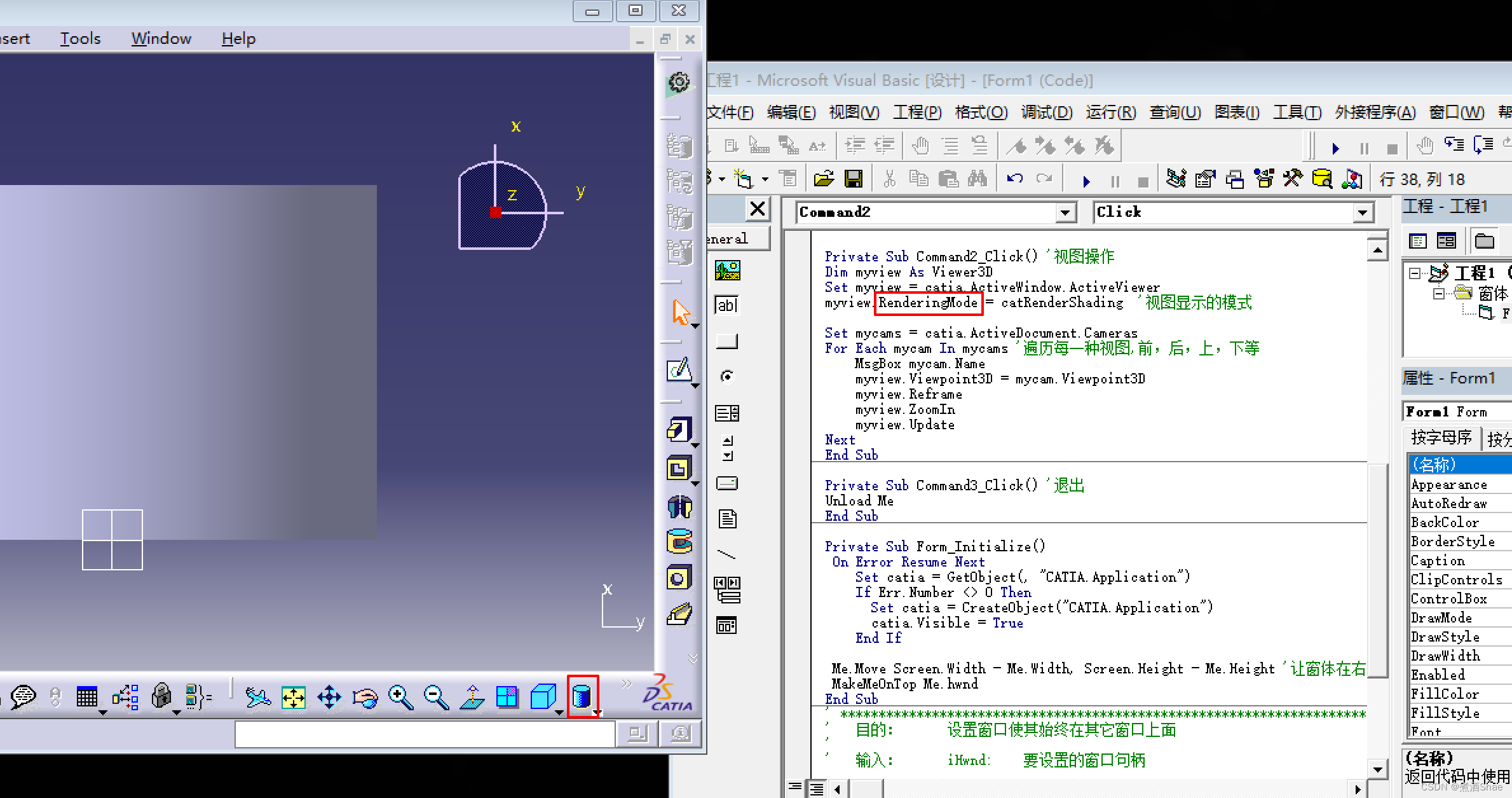Image resolution: width=1512 pixels, height=798 pixels.
Task: Click the shaded cylinder render mode icon
Action: [x=582, y=696]
